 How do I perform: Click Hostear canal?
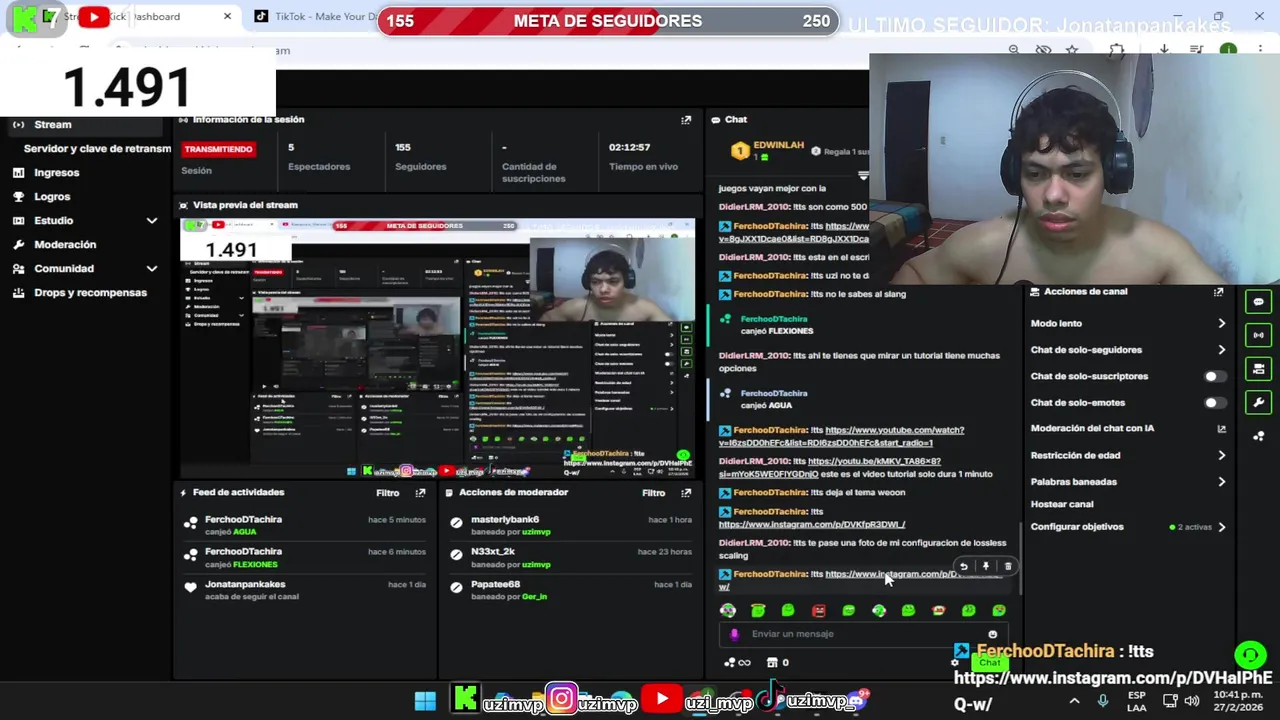(1062, 505)
